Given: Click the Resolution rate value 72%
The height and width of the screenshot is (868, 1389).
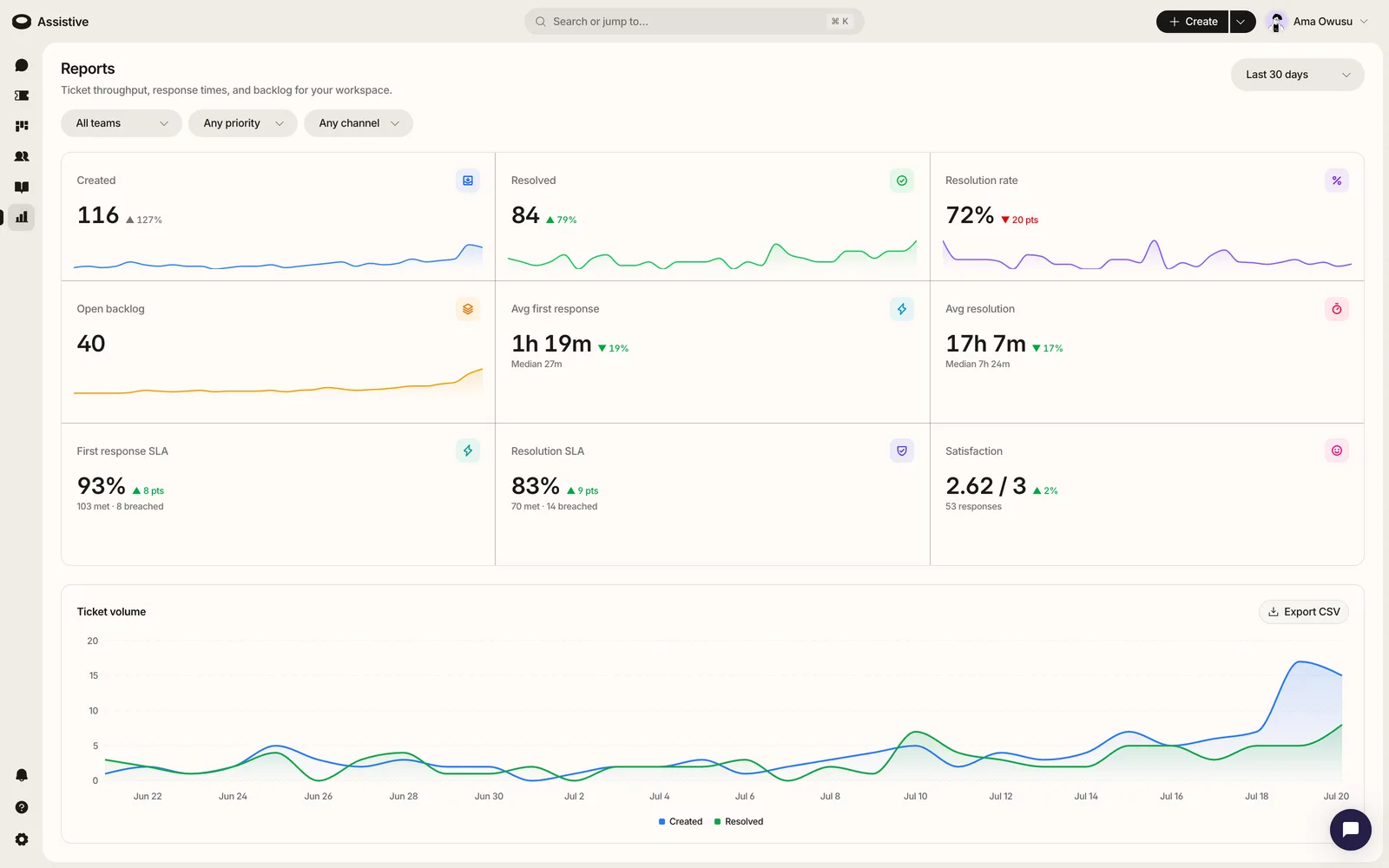Looking at the screenshot, I should [x=970, y=215].
